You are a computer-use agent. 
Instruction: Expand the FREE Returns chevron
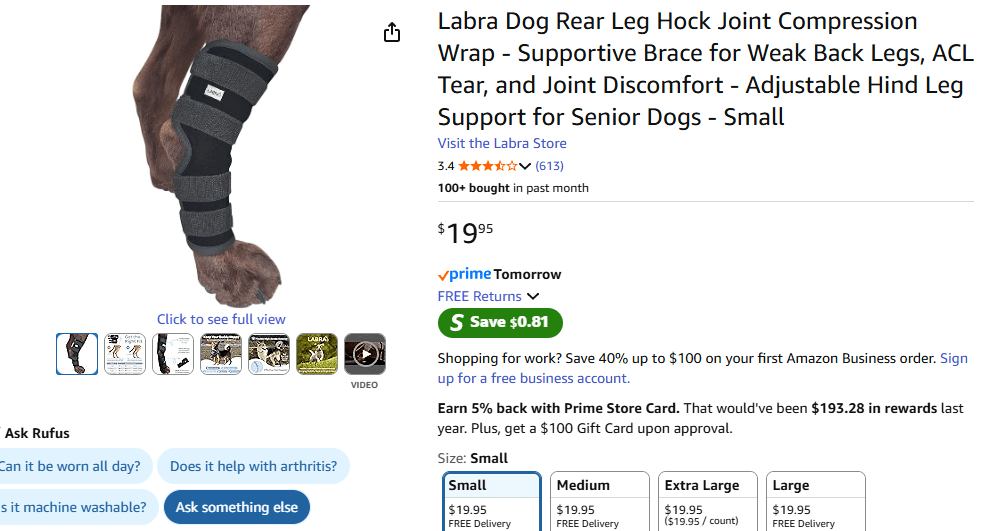coord(533,296)
